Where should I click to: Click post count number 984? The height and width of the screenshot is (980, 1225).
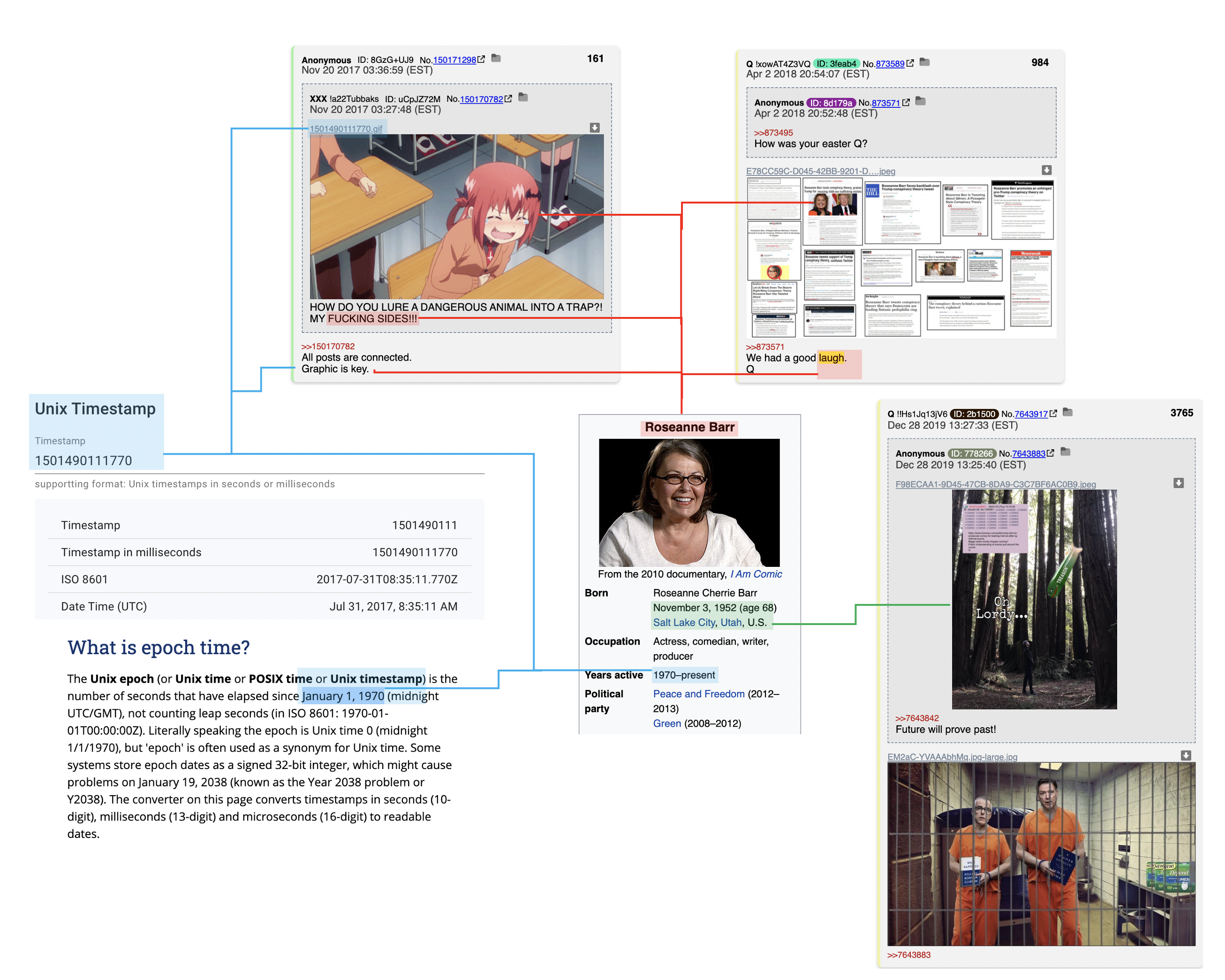(x=1040, y=63)
